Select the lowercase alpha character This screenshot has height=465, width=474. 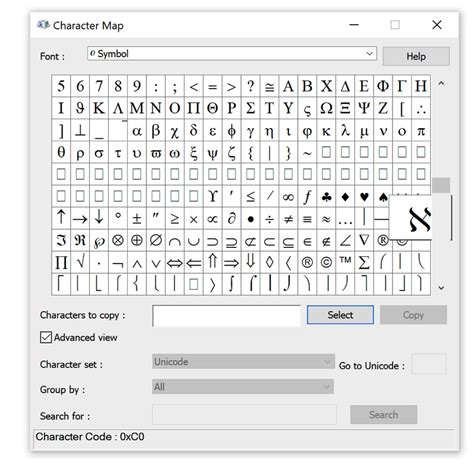coord(137,131)
